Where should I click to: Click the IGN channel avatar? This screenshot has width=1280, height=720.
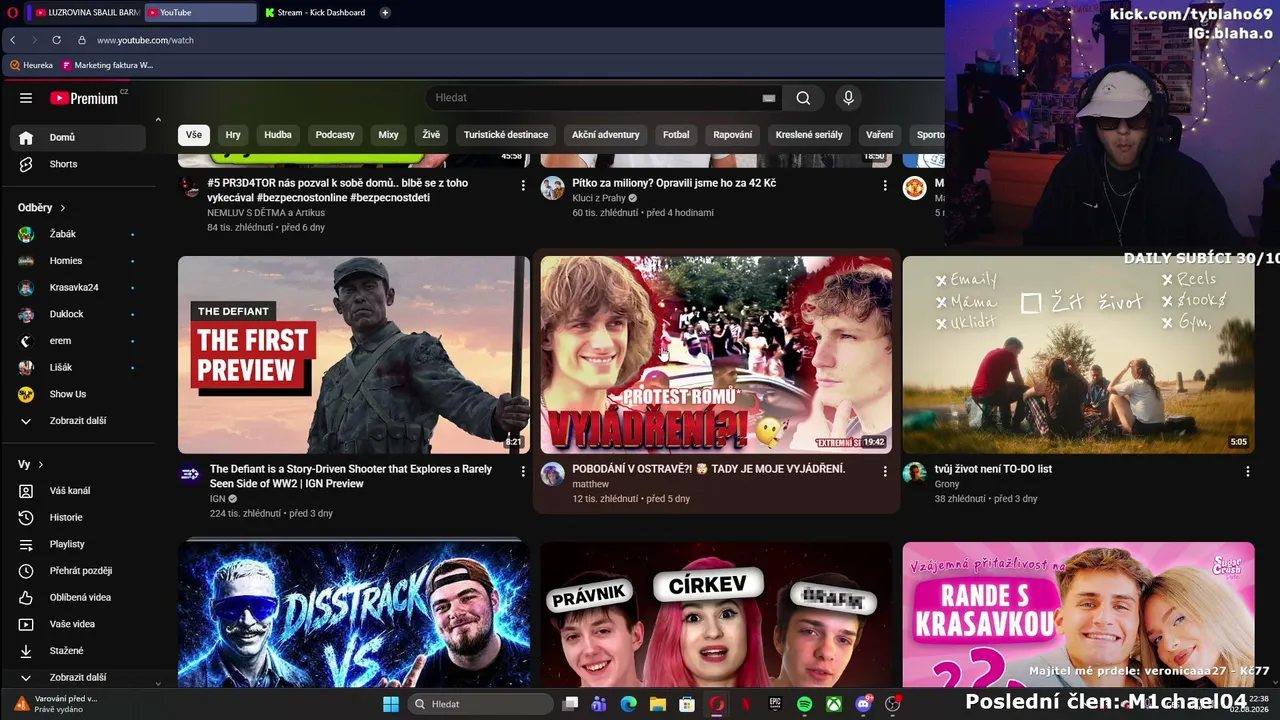[x=190, y=474]
